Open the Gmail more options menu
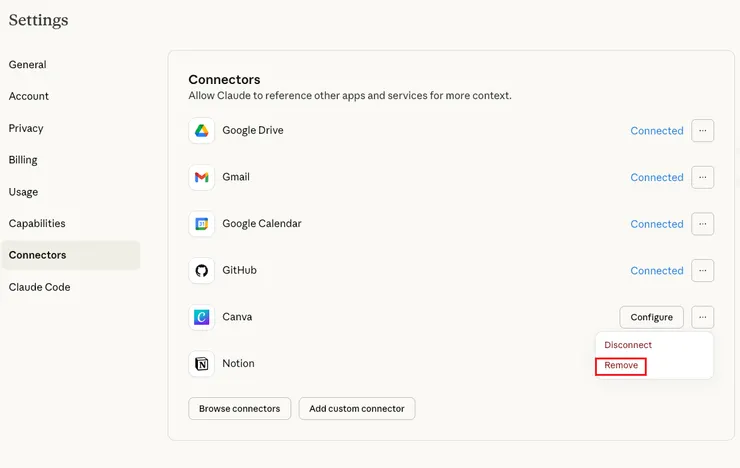This screenshot has width=740, height=468. [x=702, y=177]
